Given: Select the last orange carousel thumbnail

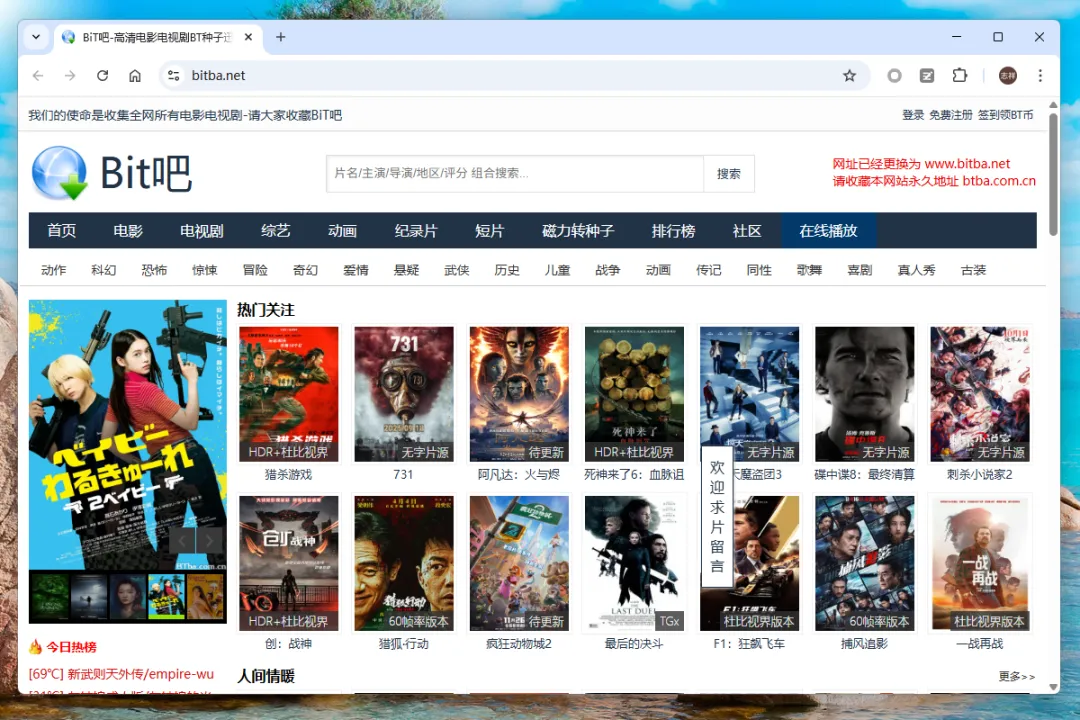Looking at the screenshot, I should [205, 597].
